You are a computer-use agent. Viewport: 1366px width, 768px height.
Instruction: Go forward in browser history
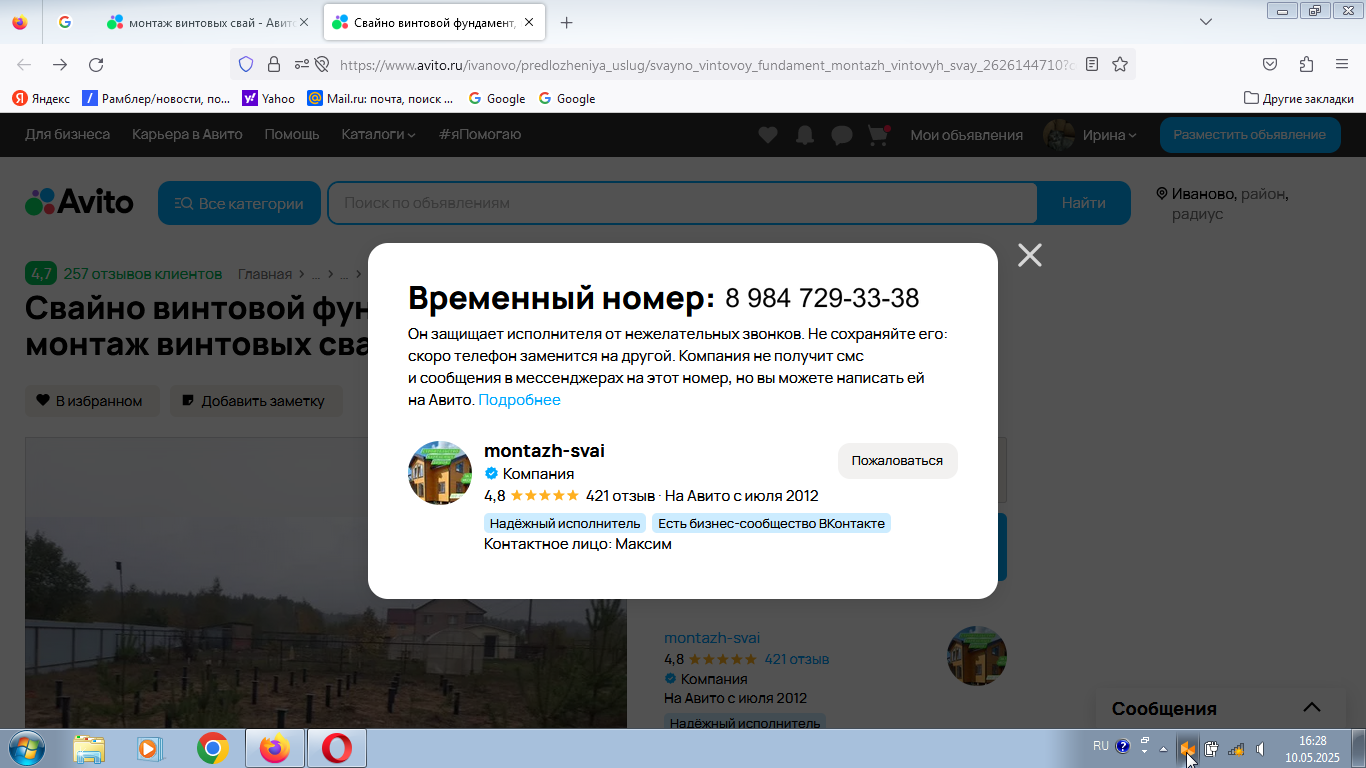(60, 64)
